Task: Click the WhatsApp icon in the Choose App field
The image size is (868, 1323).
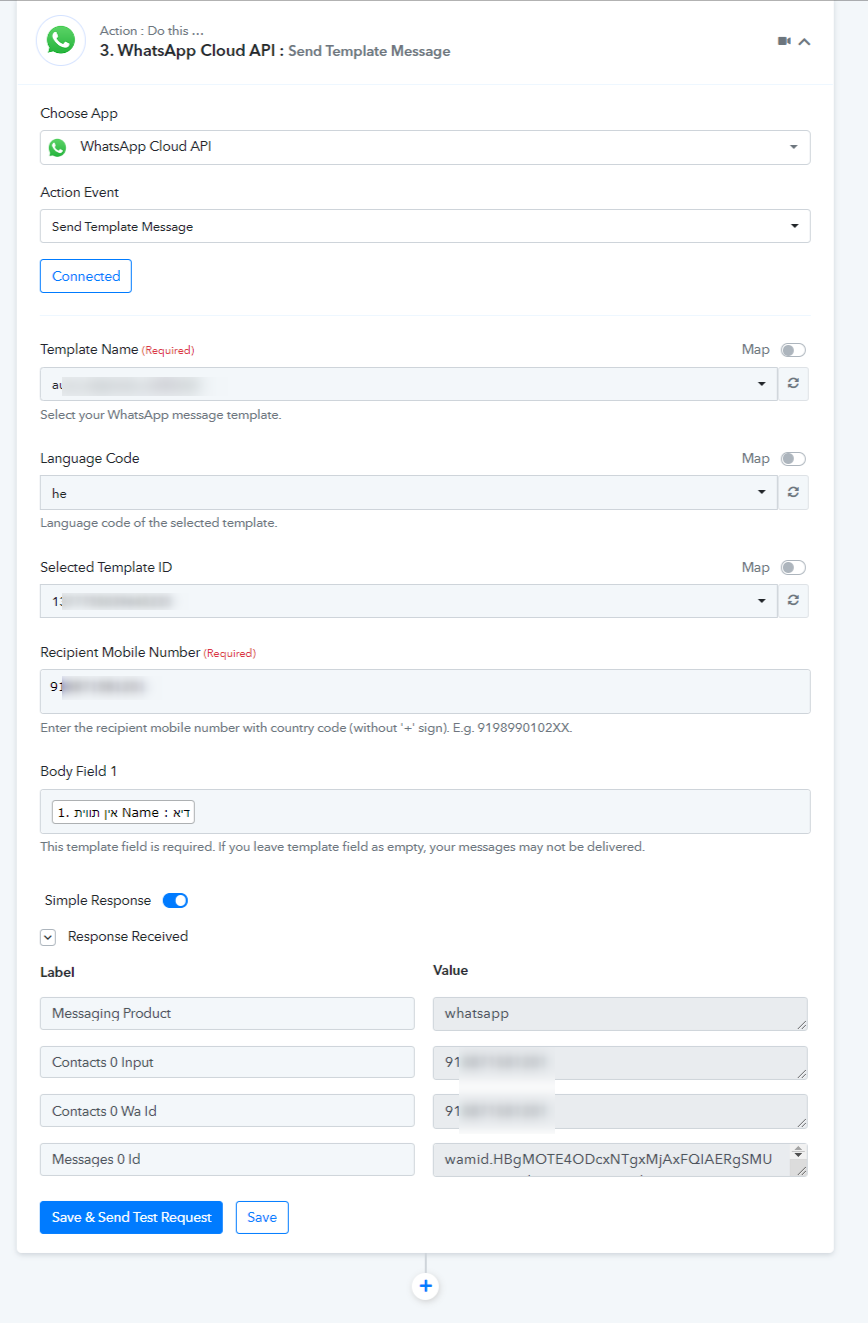Action: 58,147
